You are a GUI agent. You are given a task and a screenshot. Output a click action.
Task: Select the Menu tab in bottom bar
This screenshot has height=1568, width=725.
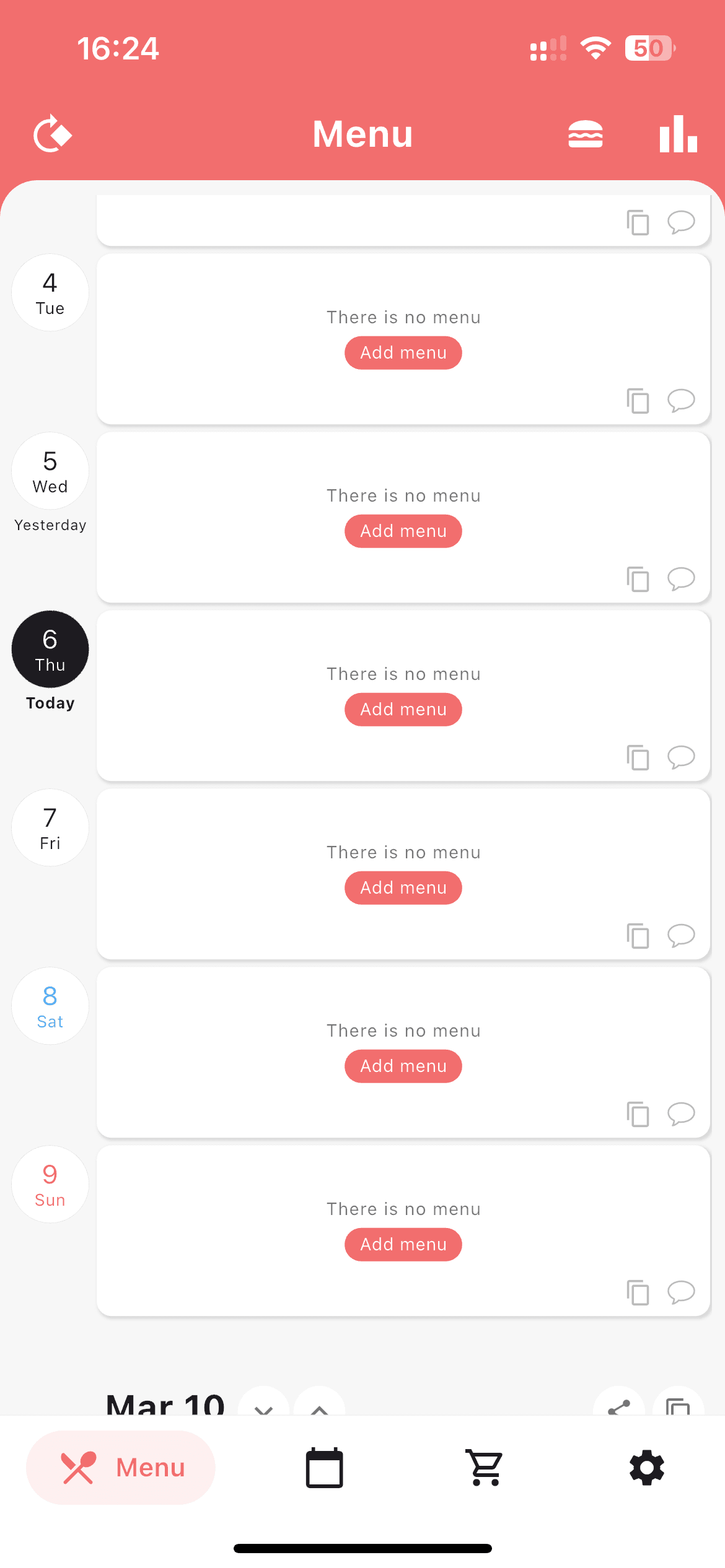(x=121, y=1467)
